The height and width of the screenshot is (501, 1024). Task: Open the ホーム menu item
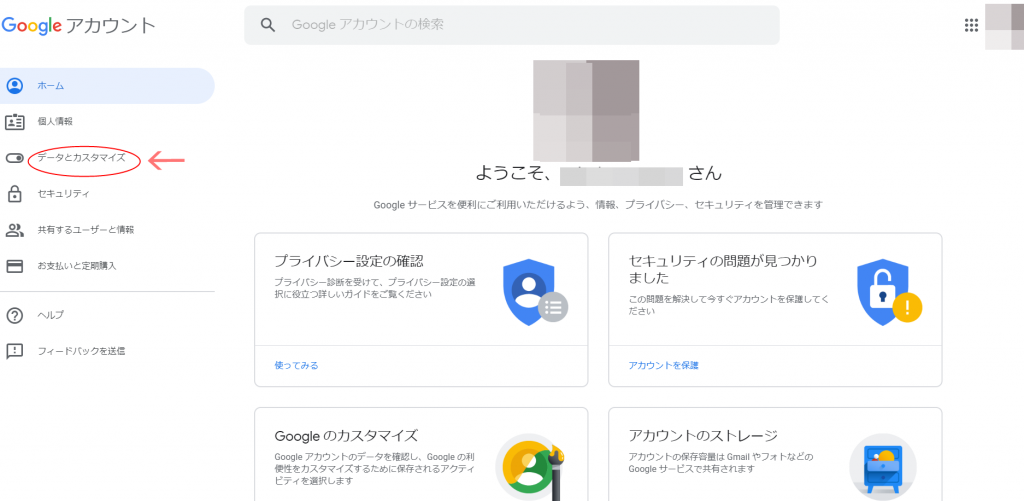click(107, 86)
